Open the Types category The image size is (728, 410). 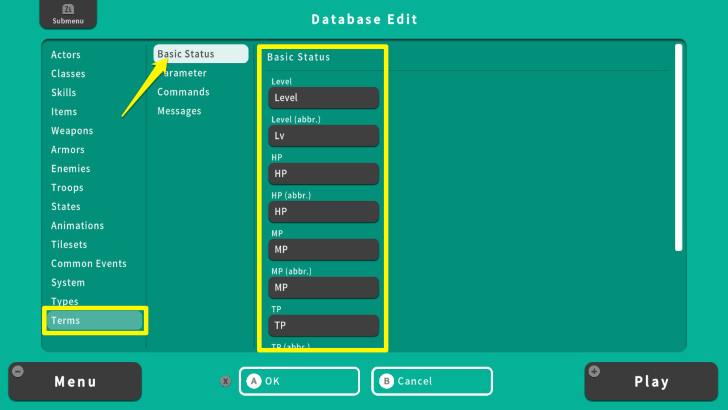[65, 302]
